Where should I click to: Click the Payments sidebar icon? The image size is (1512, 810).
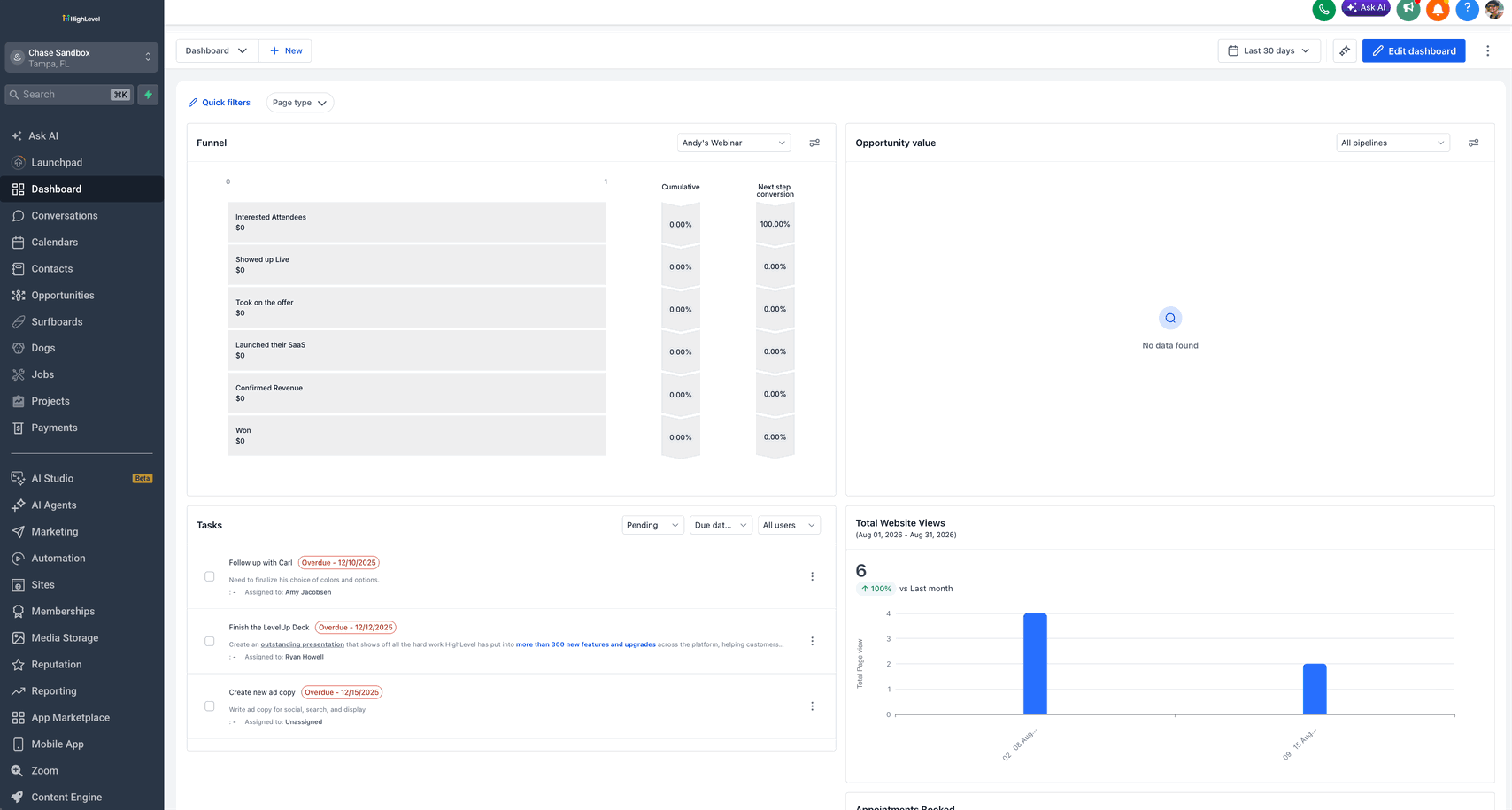click(18, 428)
